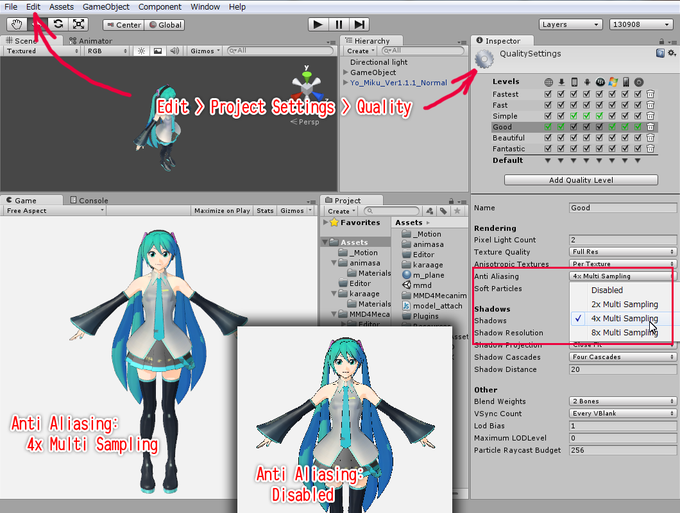
Task: Click the download-arrow Standalone platform icon
Action: tap(561, 82)
